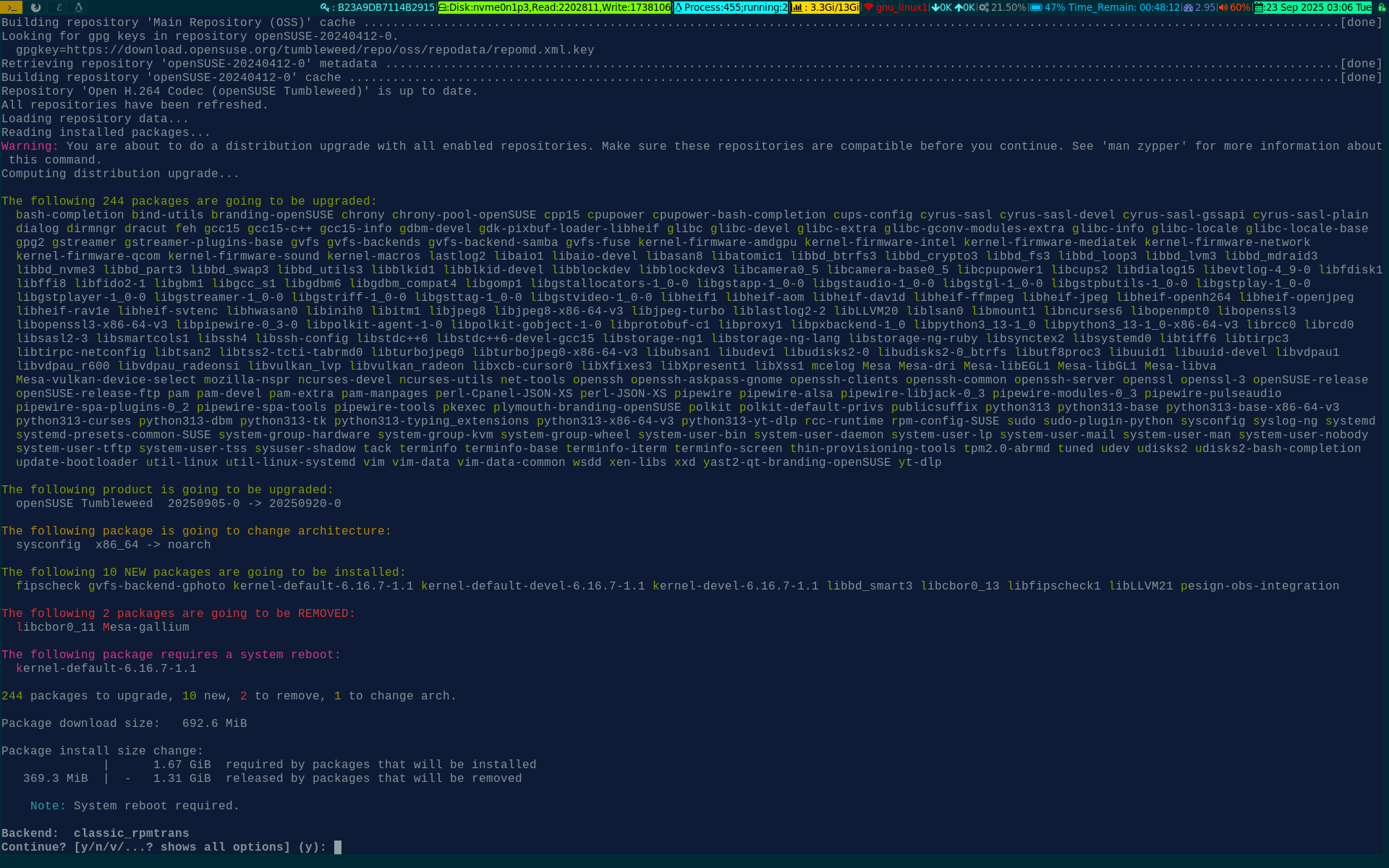The image size is (1389, 868).
Task: Click the 3.3Gi/13Gi memory readout
Action: (835, 7)
